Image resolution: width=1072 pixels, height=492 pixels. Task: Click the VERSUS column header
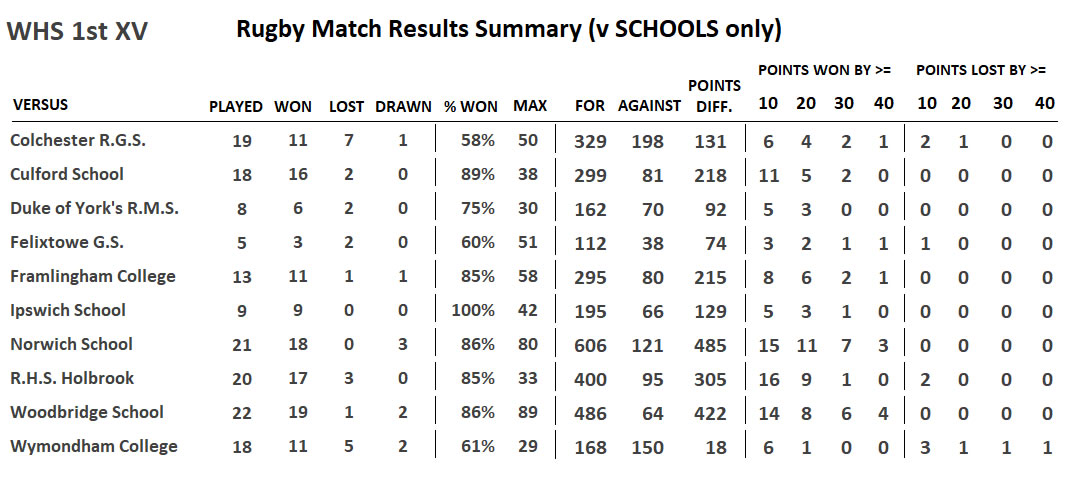click(41, 105)
